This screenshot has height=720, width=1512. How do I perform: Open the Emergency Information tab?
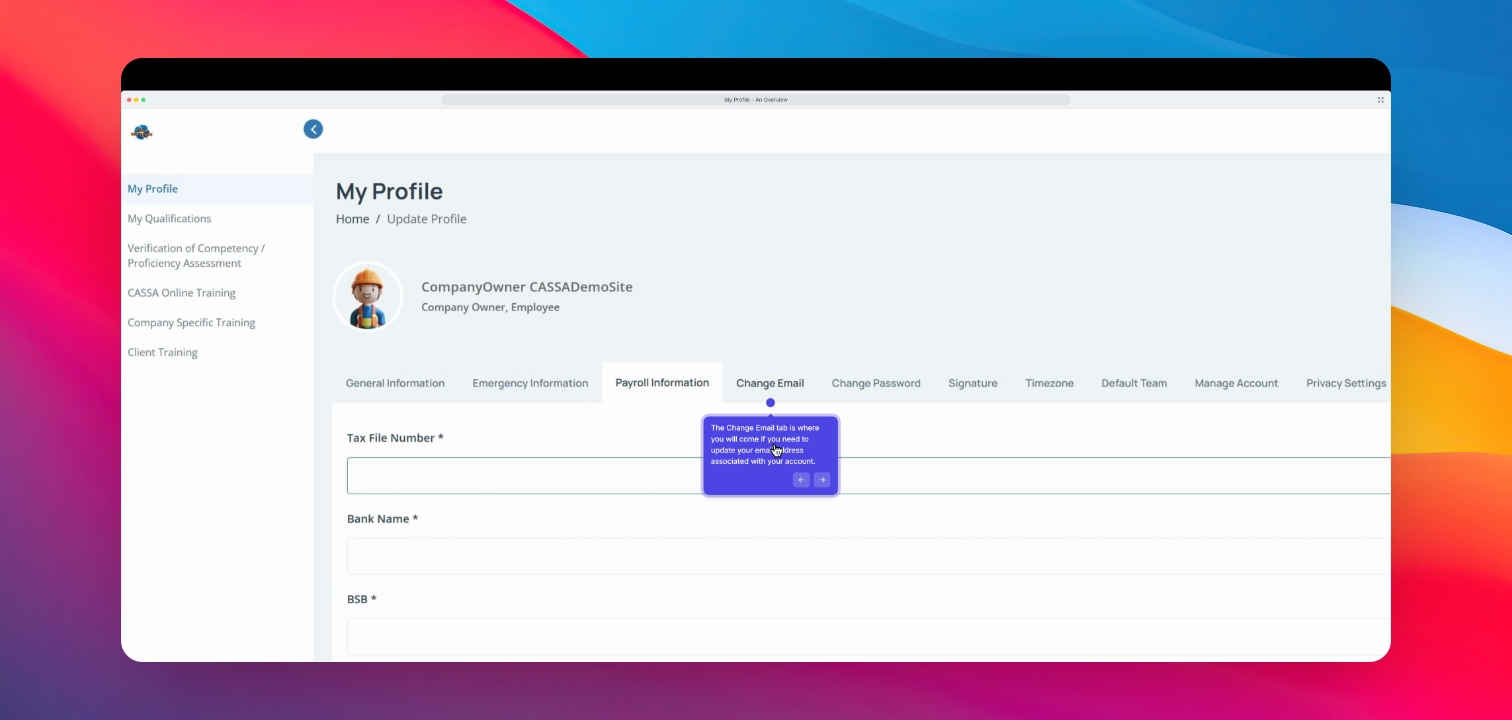(530, 383)
